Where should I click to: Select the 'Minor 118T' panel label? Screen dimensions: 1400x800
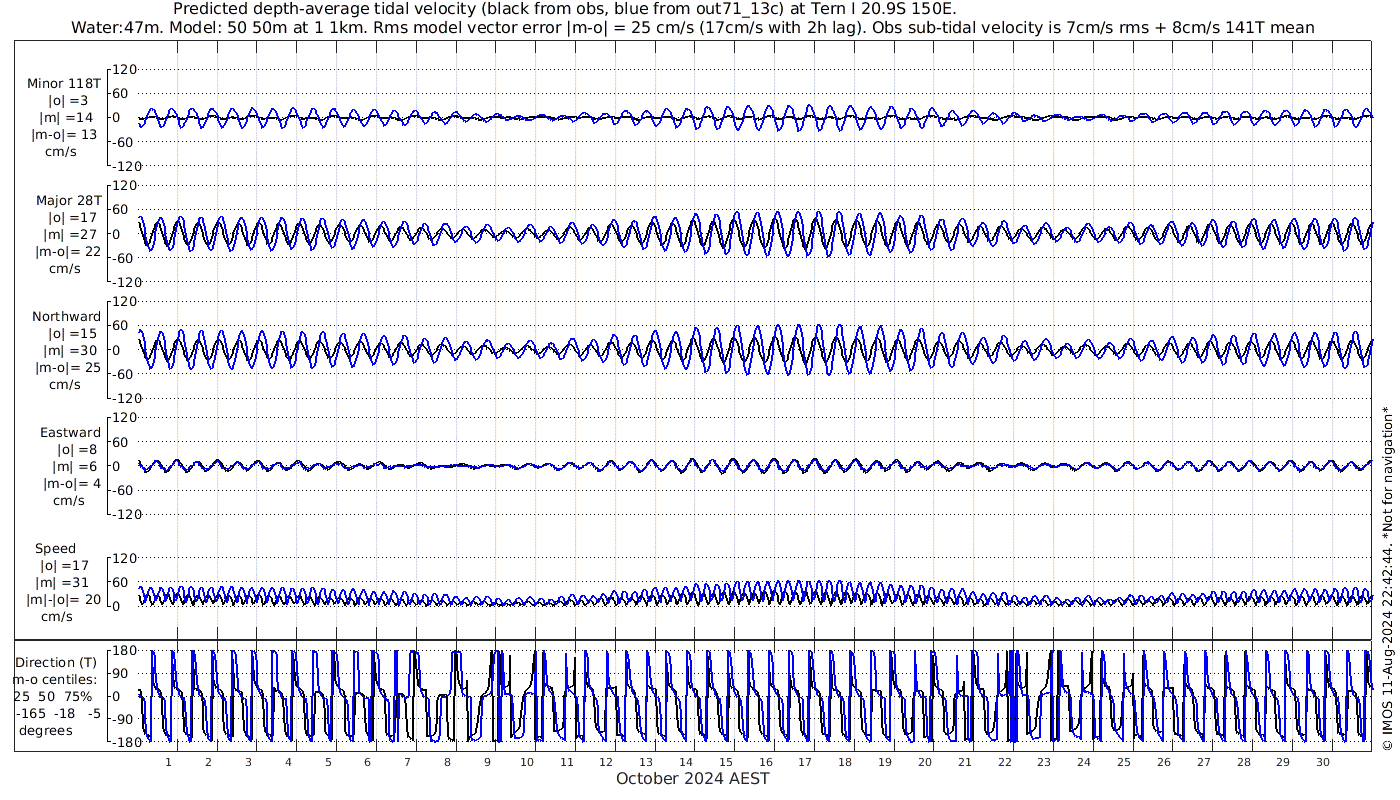coord(64,83)
